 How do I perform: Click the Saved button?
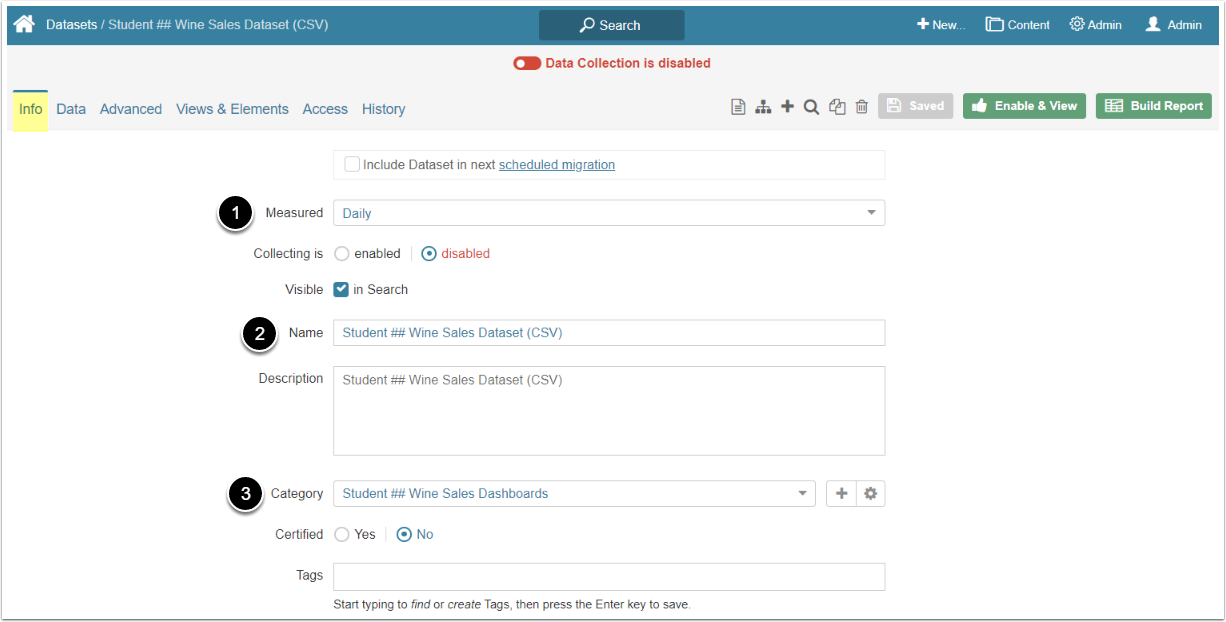(x=916, y=106)
